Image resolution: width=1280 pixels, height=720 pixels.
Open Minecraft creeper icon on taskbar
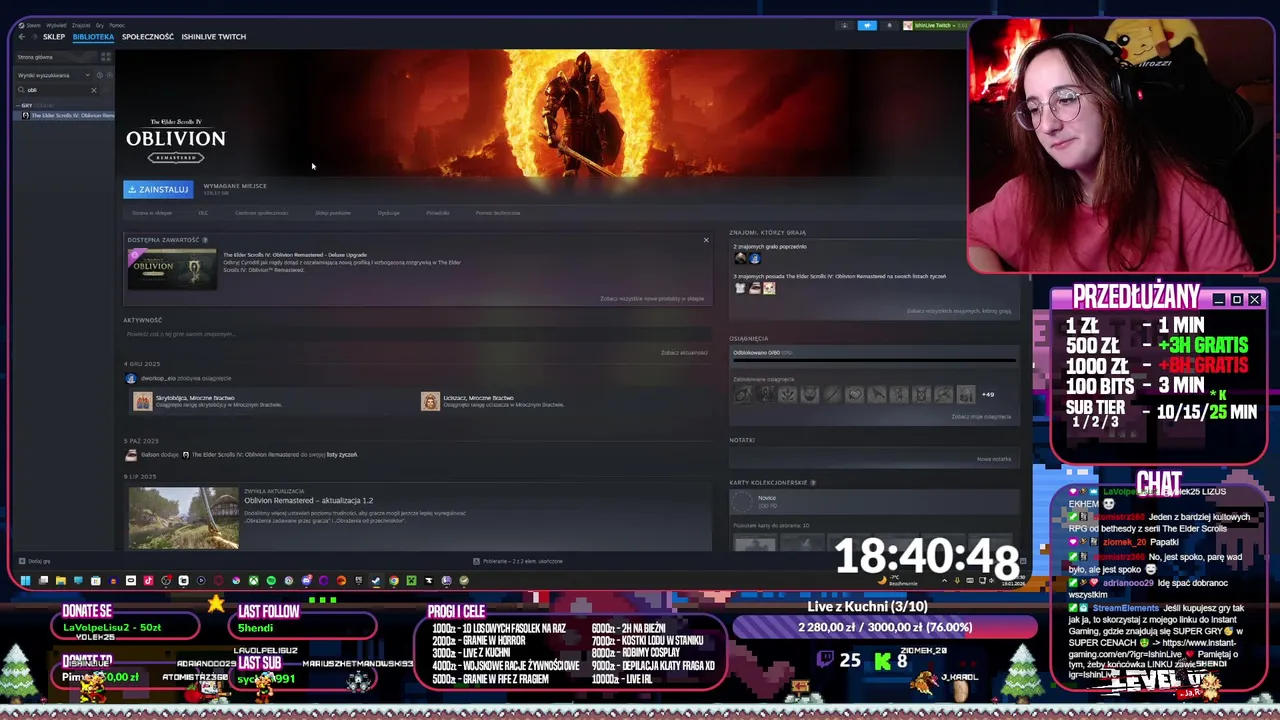click(x=411, y=580)
